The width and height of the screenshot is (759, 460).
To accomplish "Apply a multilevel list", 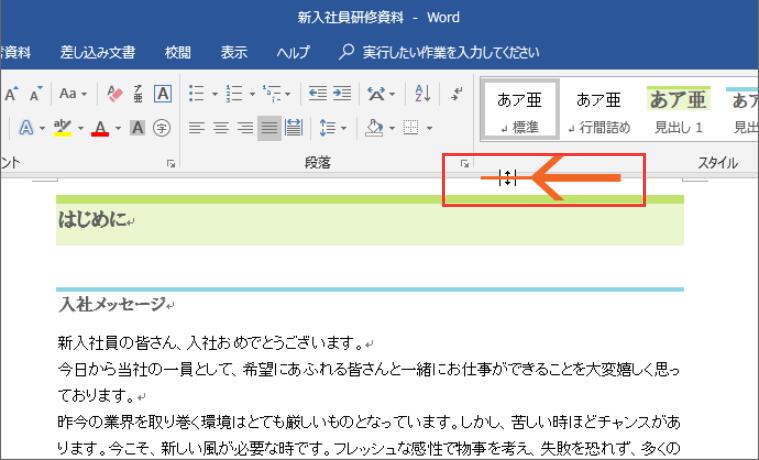I will (x=272, y=93).
